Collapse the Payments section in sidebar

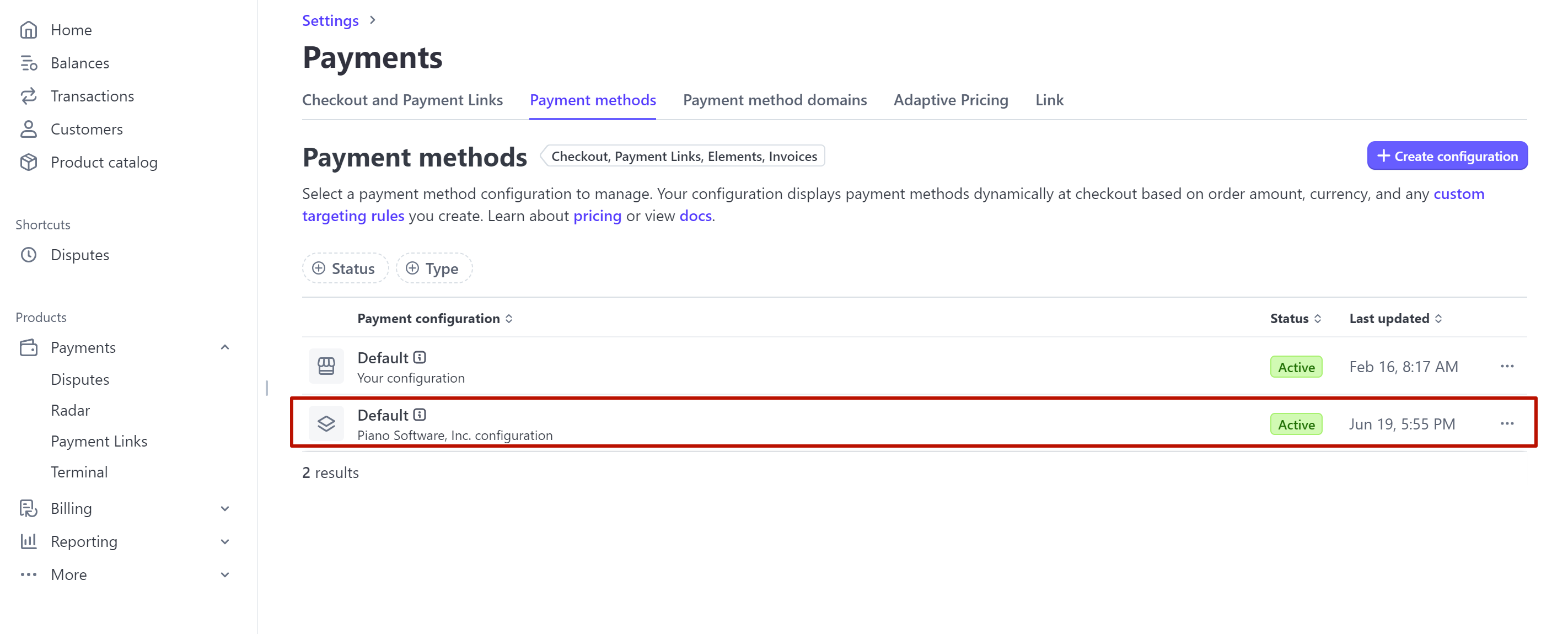click(224, 347)
